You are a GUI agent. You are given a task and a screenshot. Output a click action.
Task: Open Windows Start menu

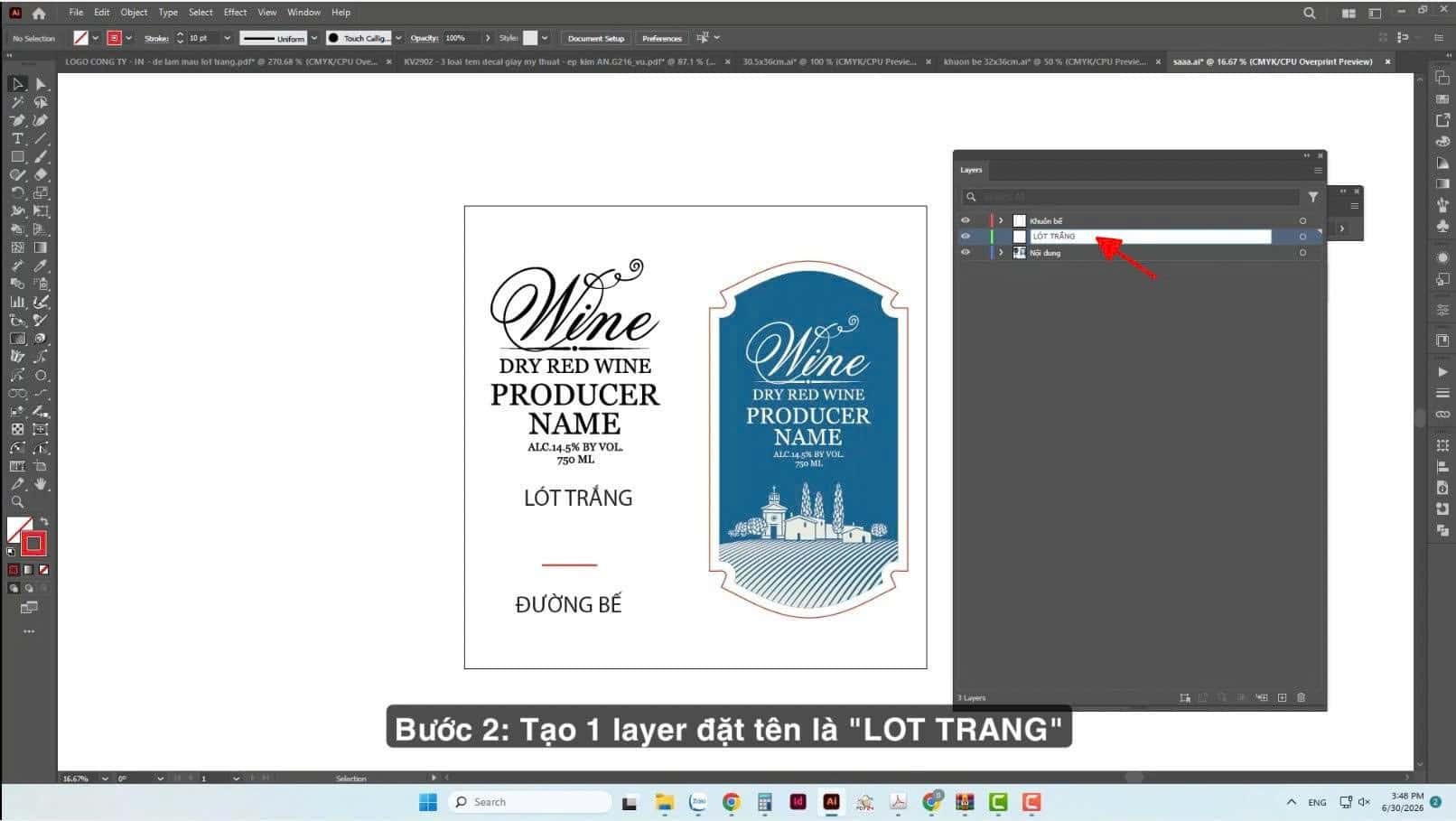tap(428, 802)
